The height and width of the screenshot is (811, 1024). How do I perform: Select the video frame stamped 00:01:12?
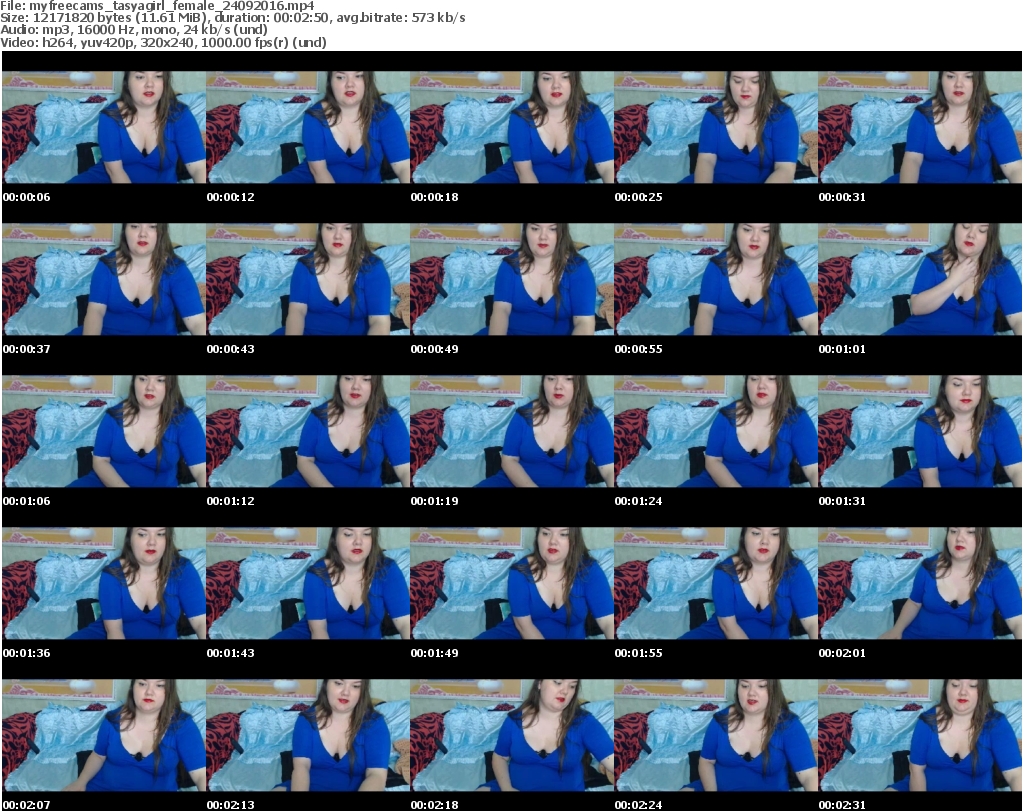(308, 432)
